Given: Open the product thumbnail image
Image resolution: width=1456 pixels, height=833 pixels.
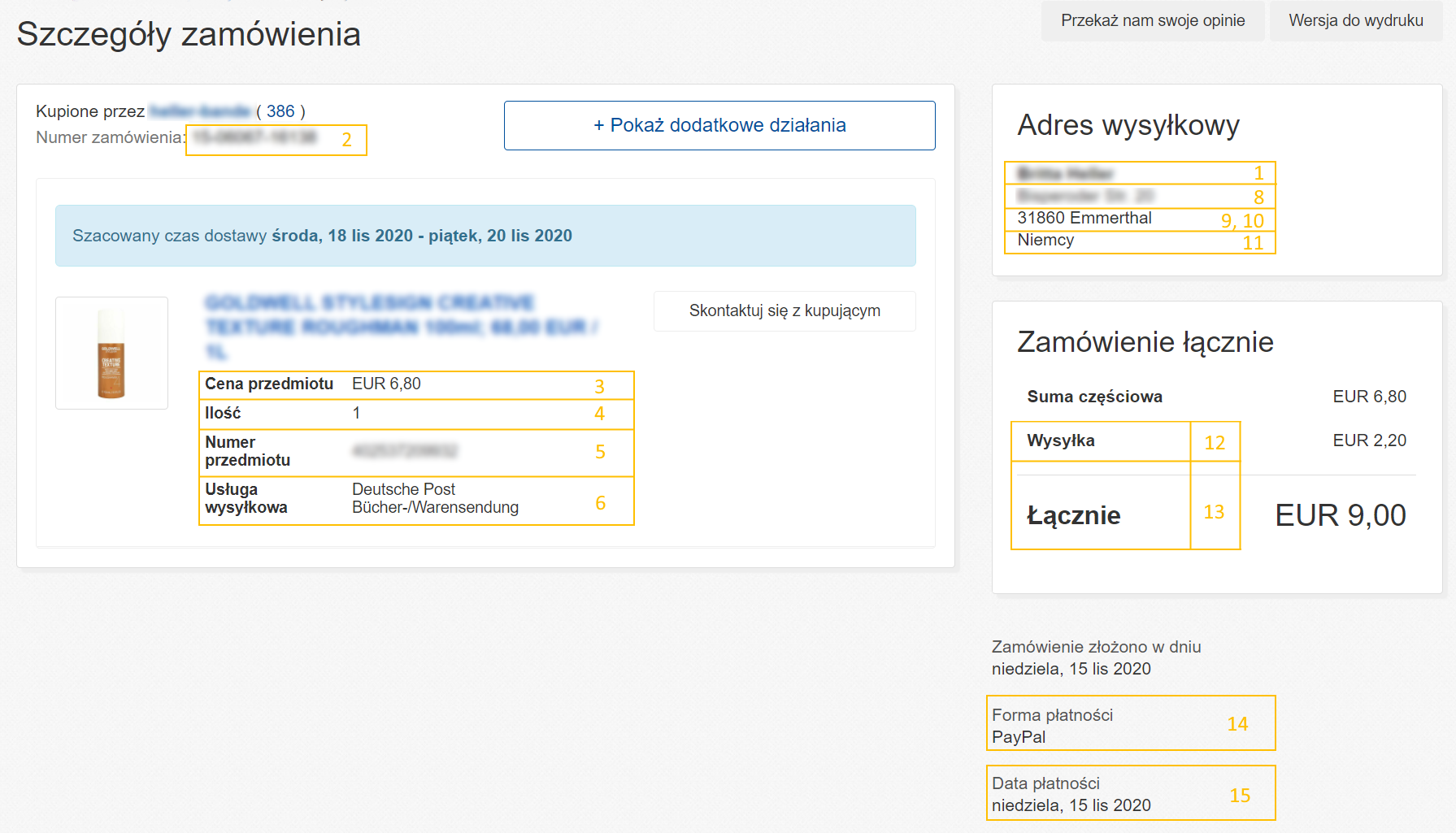Looking at the screenshot, I should (112, 353).
